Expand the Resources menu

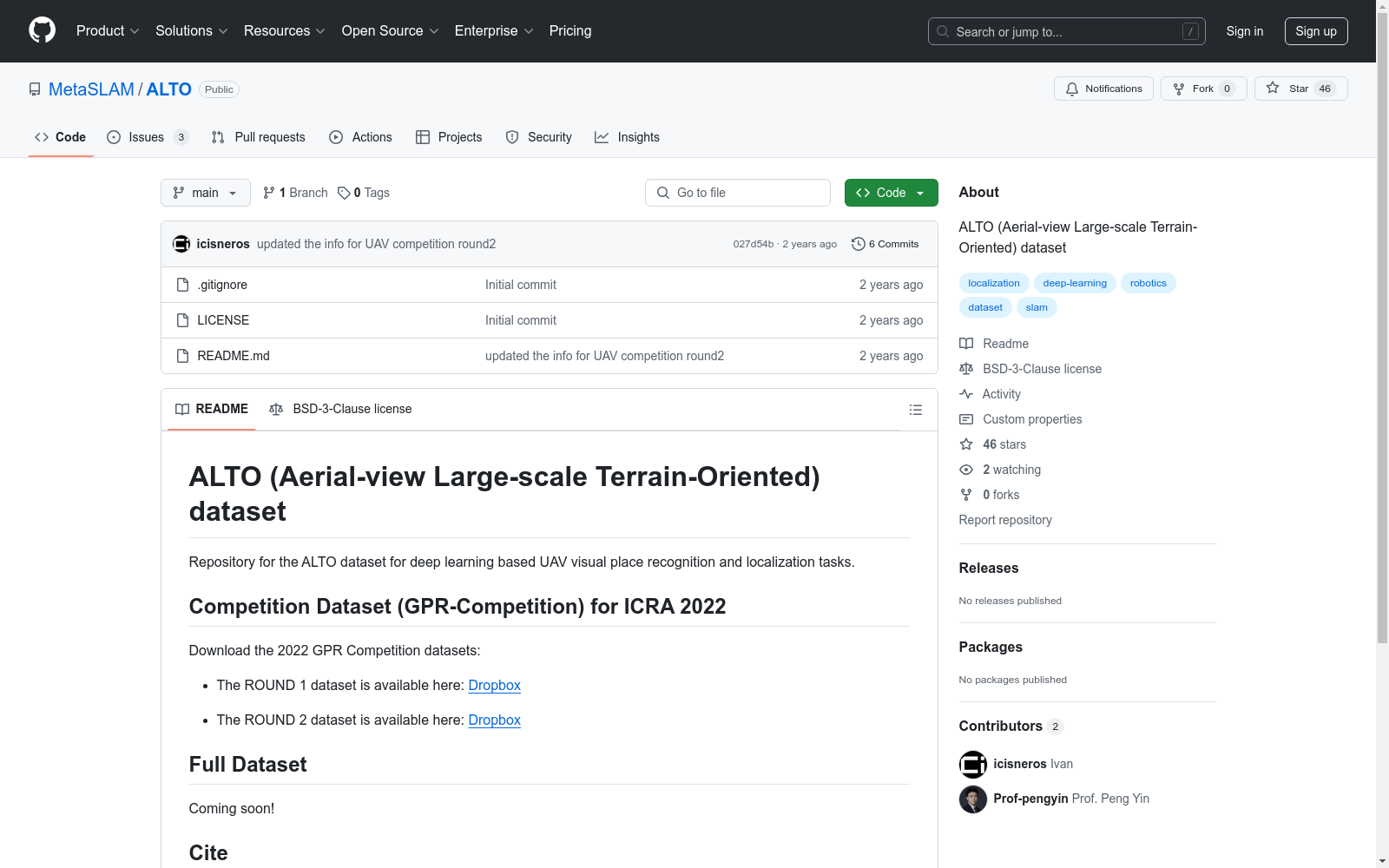285,31
